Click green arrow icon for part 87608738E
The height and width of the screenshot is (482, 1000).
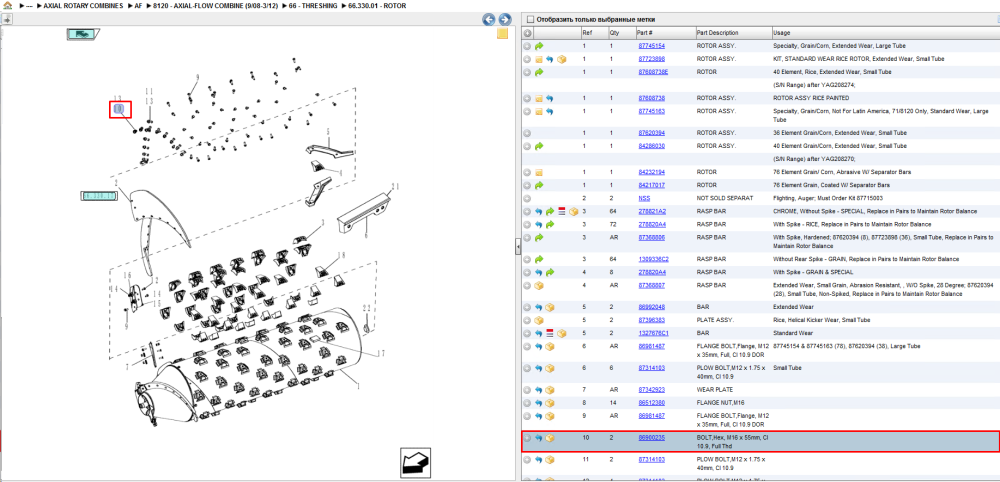(539, 72)
